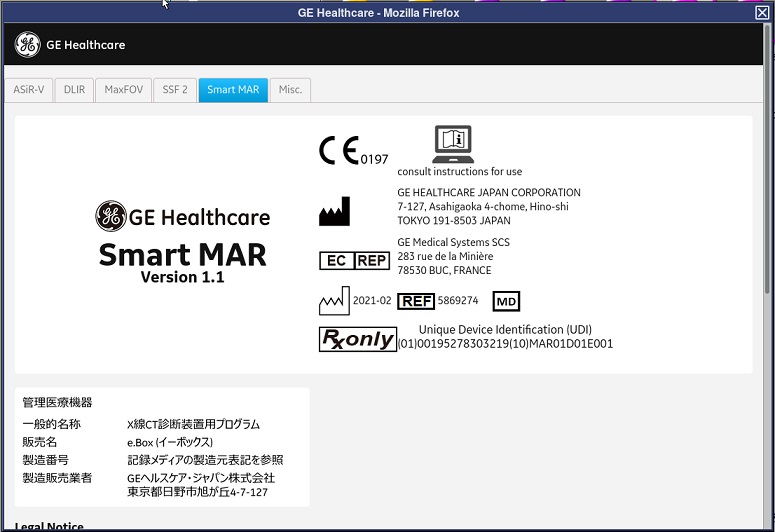Open the ASiR-V tab
The height and width of the screenshot is (532, 775).
pos(27,90)
